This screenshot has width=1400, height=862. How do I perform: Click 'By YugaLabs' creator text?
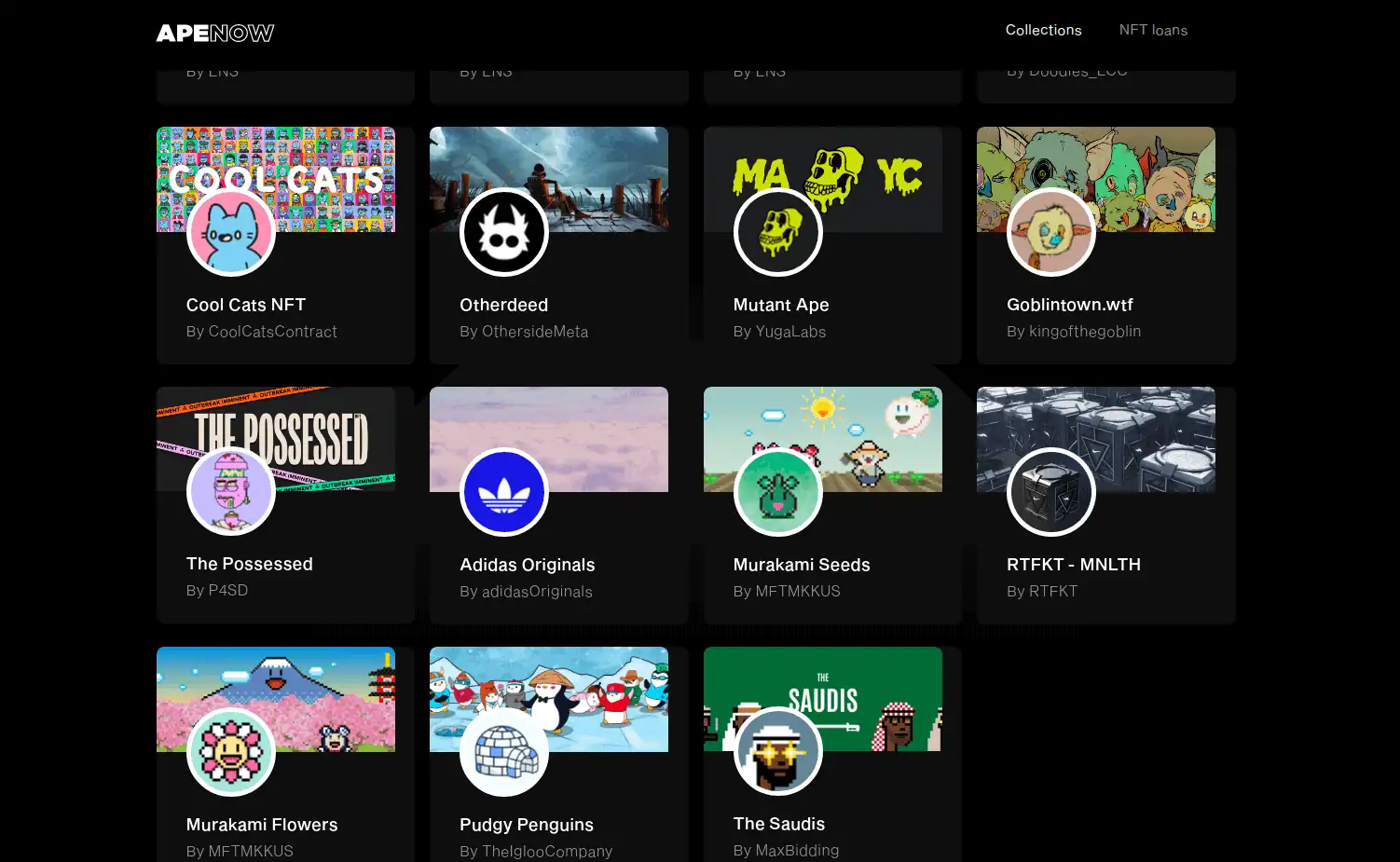(x=780, y=332)
